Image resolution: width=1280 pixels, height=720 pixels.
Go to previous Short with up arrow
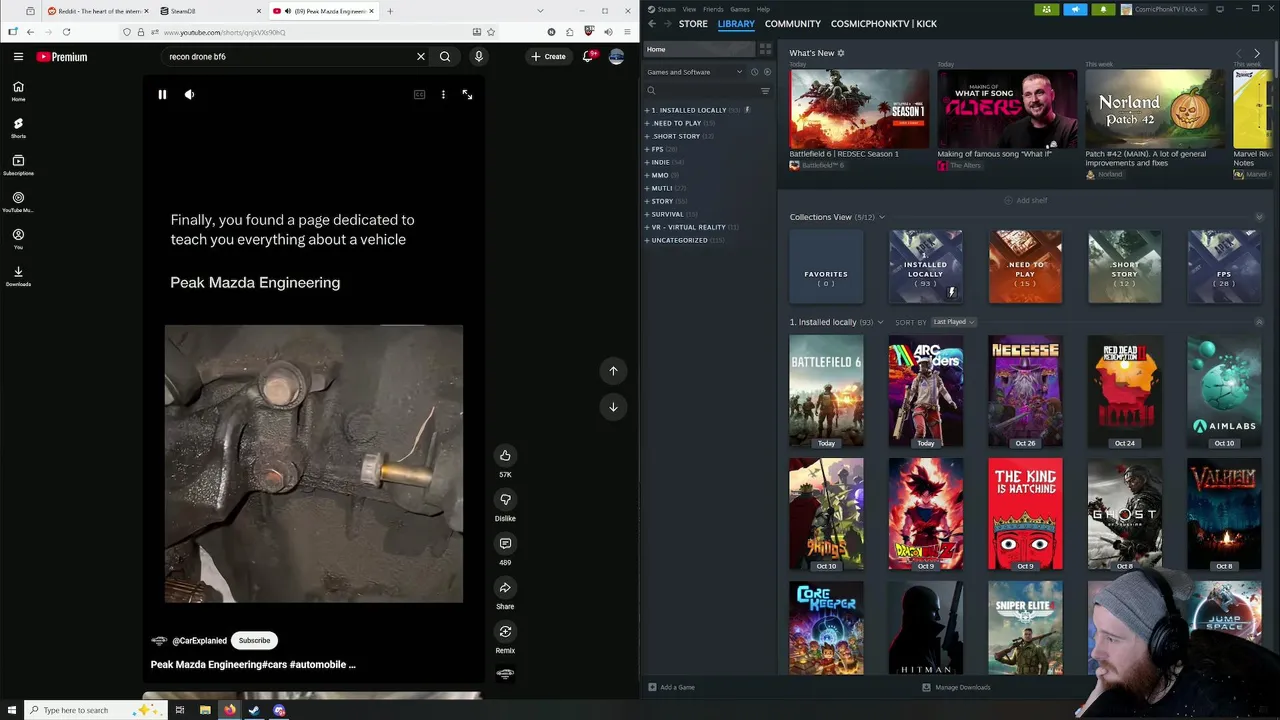tap(613, 370)
